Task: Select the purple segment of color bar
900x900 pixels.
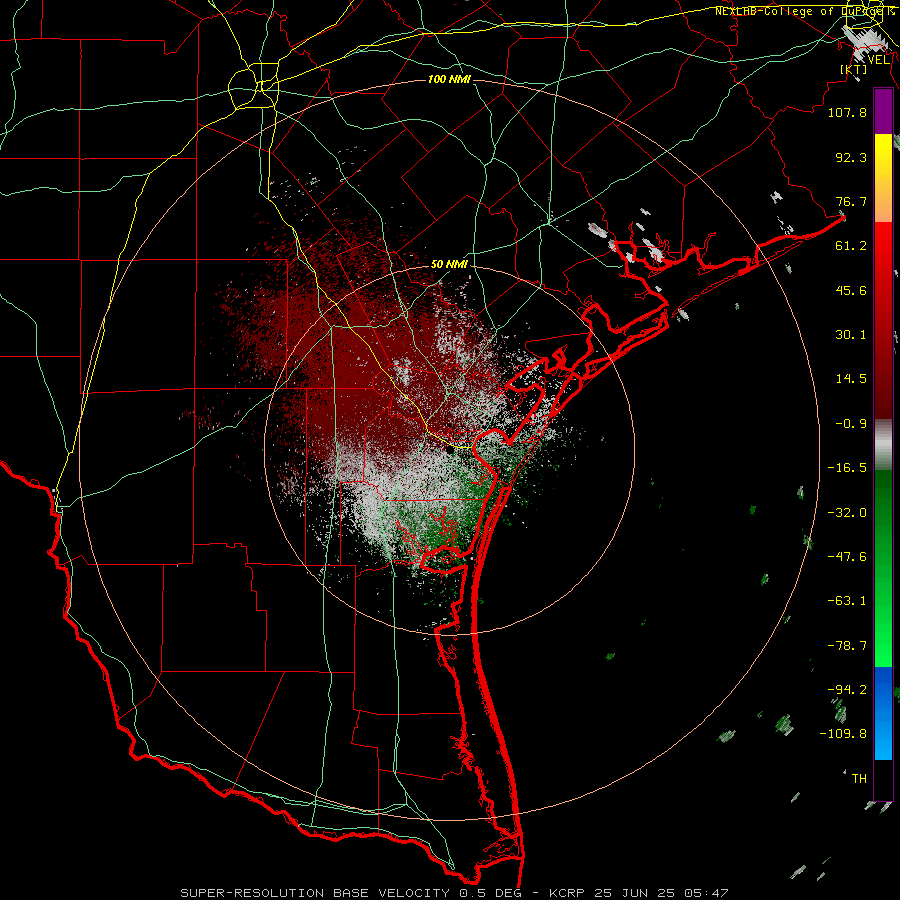Action: (x=883, y=112)
